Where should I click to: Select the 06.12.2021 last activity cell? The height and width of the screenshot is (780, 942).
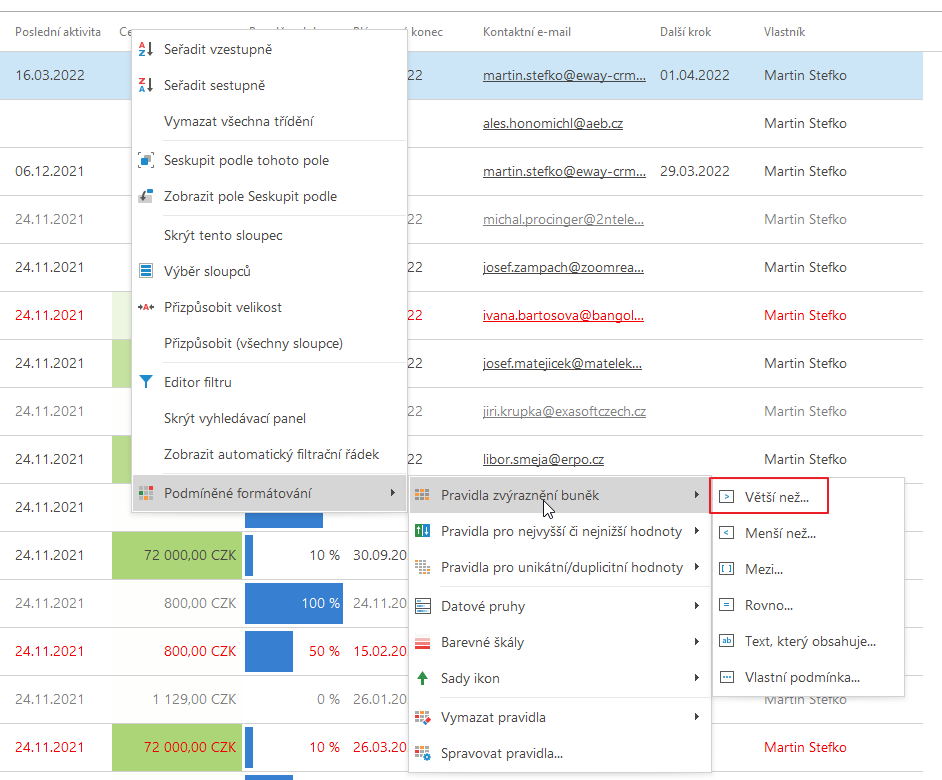point(50,171)
